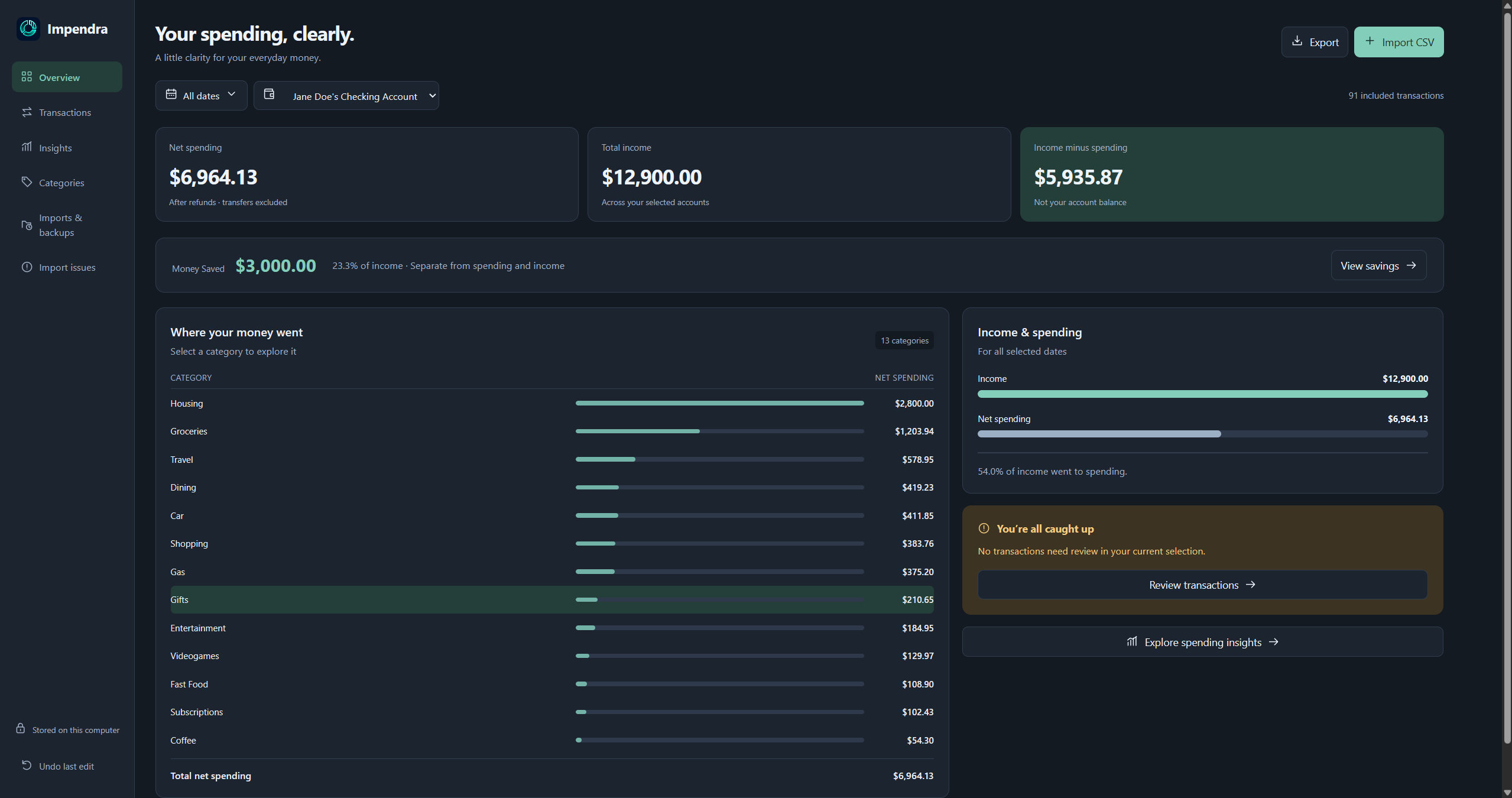The height and width of the screenshot is (798, 1512).
Task: Click Review transactions button
Action: [1202, 585]
